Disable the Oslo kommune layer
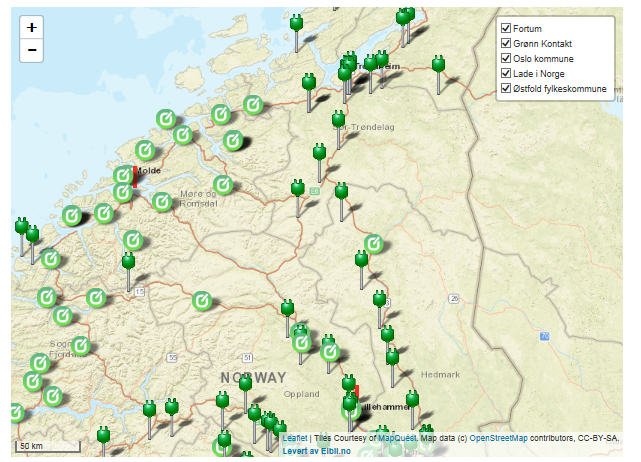The width and height of the screenshot is (641, 462). pyautogui.click(x=506, y=58)
